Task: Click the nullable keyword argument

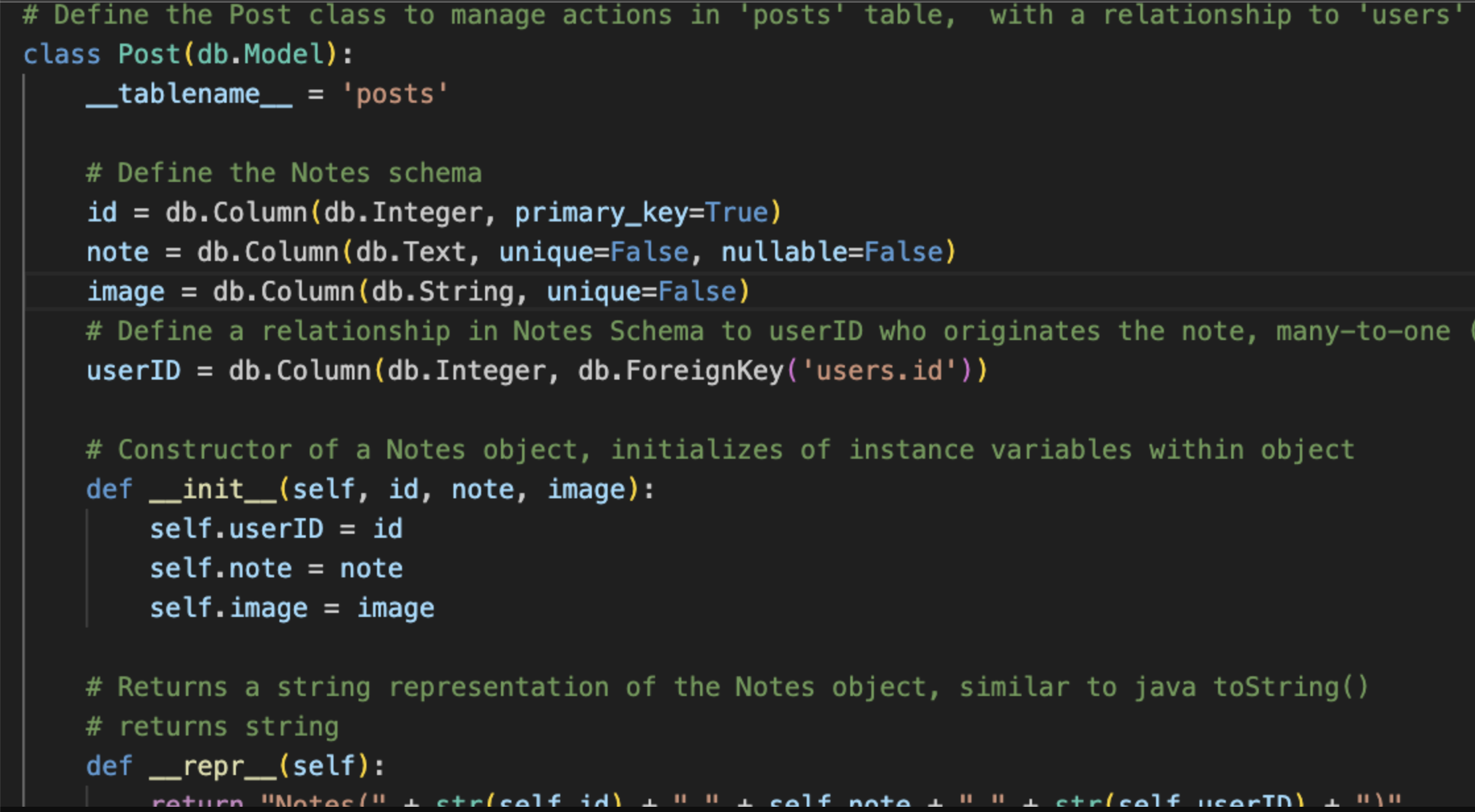Action: pyautogui.click(x=783, y=252)
